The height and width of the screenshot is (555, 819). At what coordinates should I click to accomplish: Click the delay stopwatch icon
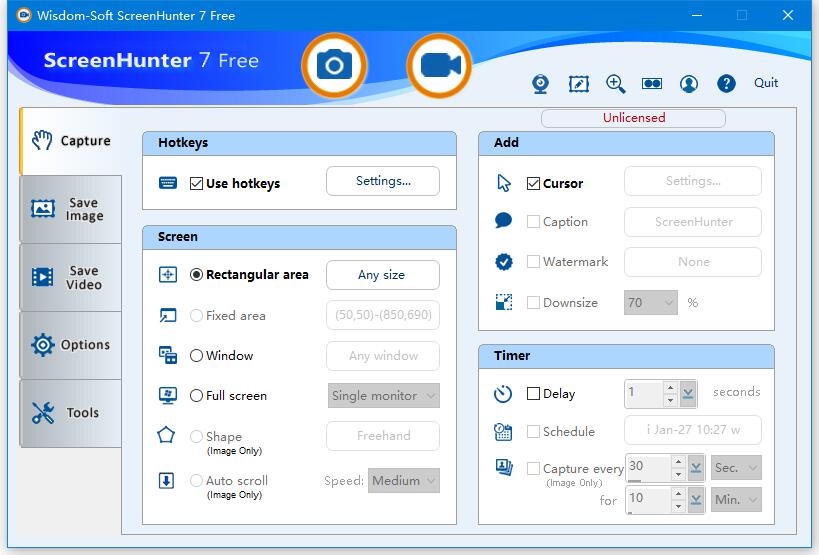502,394
